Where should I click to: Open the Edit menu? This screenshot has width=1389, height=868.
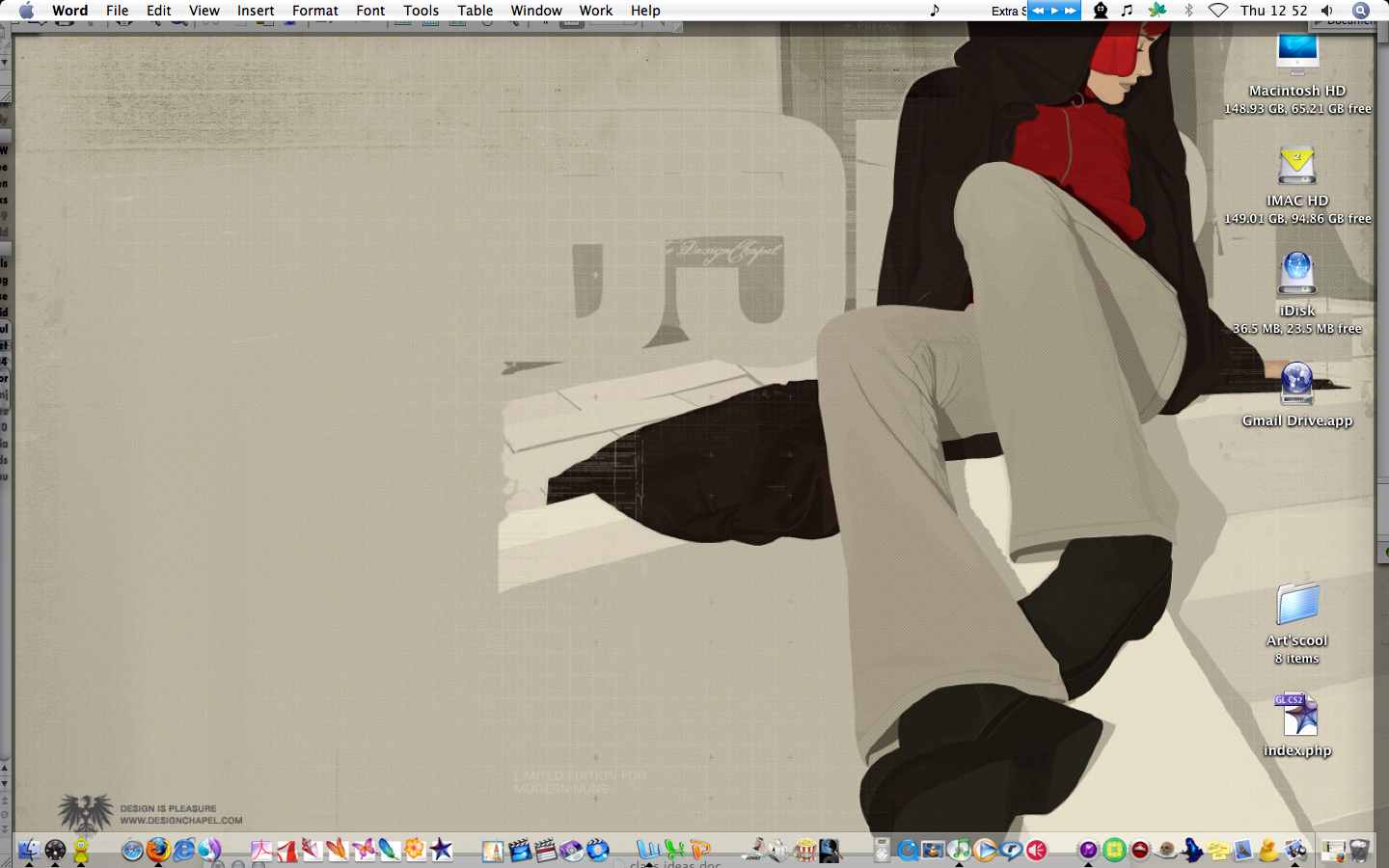coord(158,11)
